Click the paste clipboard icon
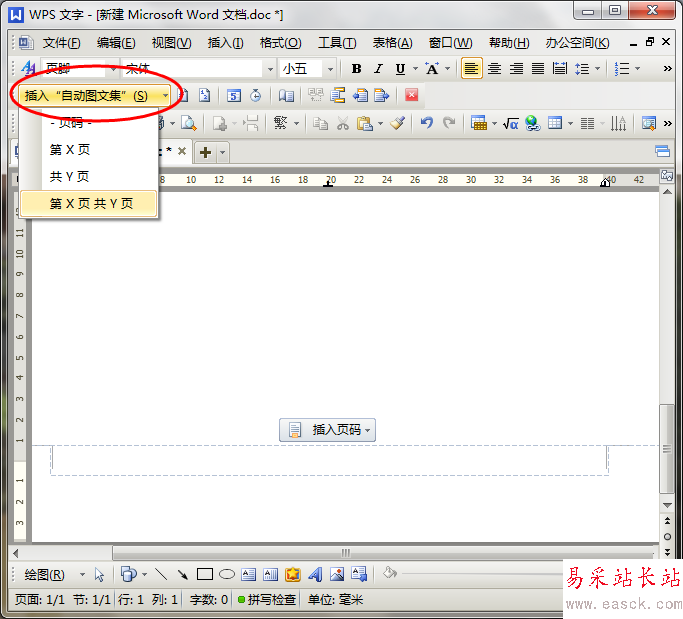Screen dimensions: 683x619 pyautogui.click(x=365, y=124)
